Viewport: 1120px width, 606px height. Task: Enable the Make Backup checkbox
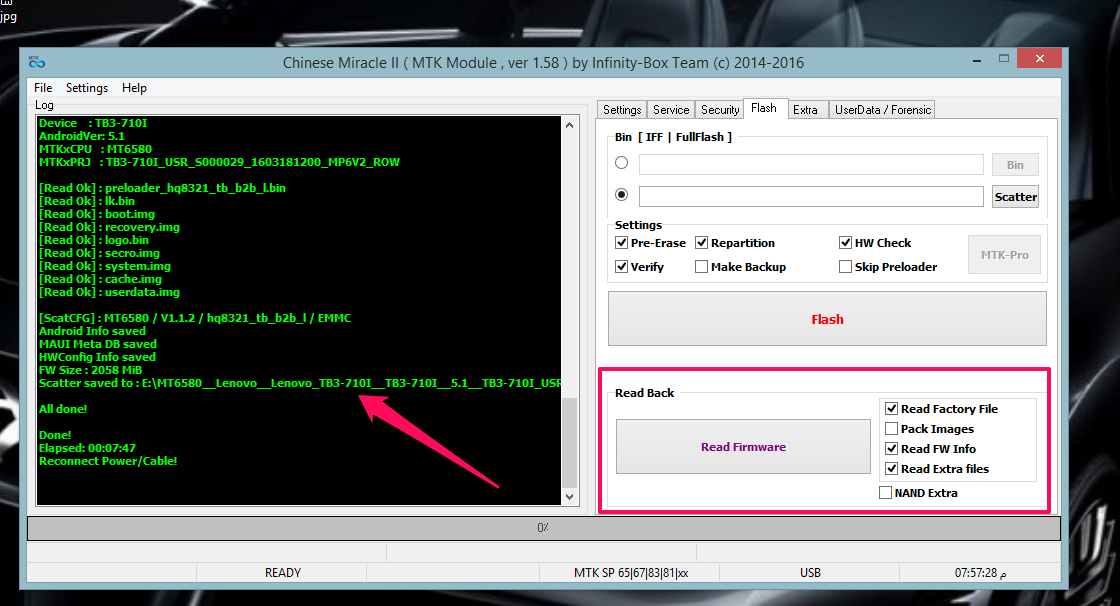point(701,267)
